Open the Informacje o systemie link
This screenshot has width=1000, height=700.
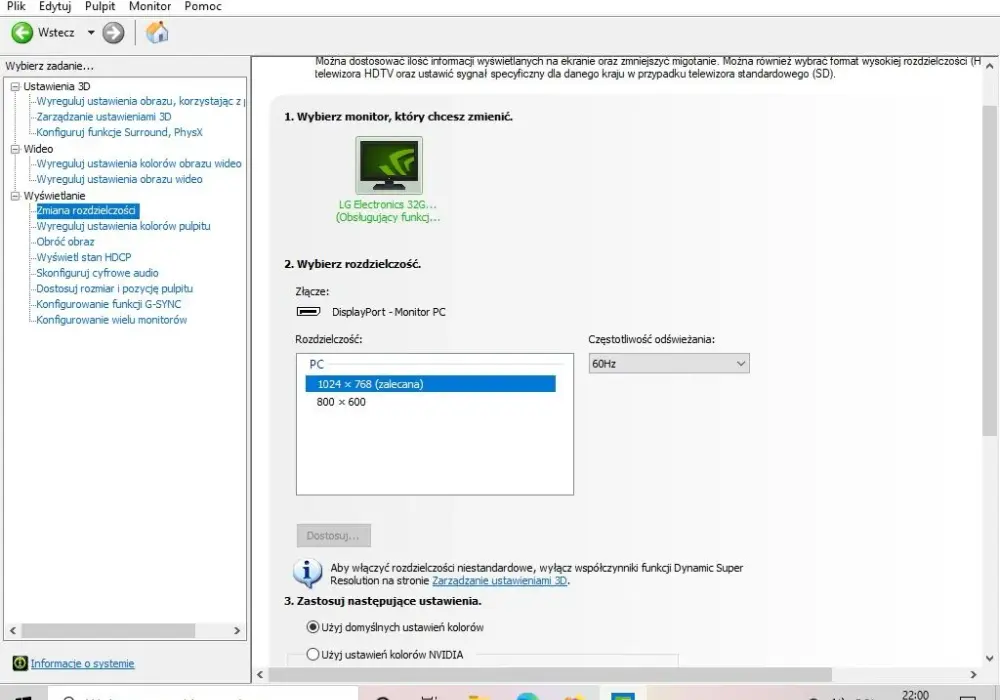click(82, 664)
